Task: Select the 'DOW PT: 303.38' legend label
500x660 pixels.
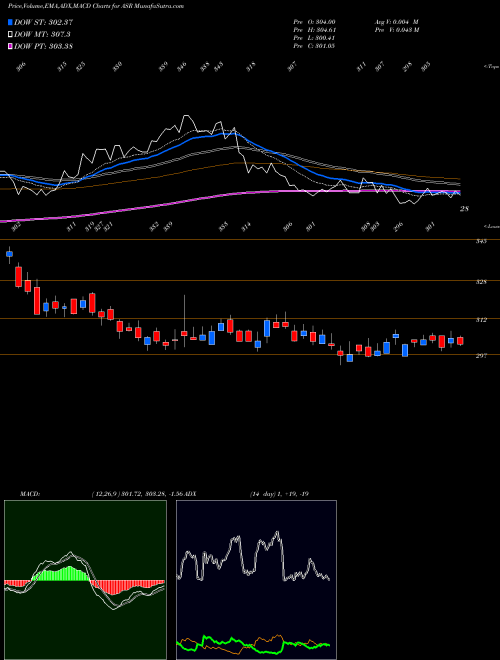Action: pyautogui.click(x=43, y=46)
